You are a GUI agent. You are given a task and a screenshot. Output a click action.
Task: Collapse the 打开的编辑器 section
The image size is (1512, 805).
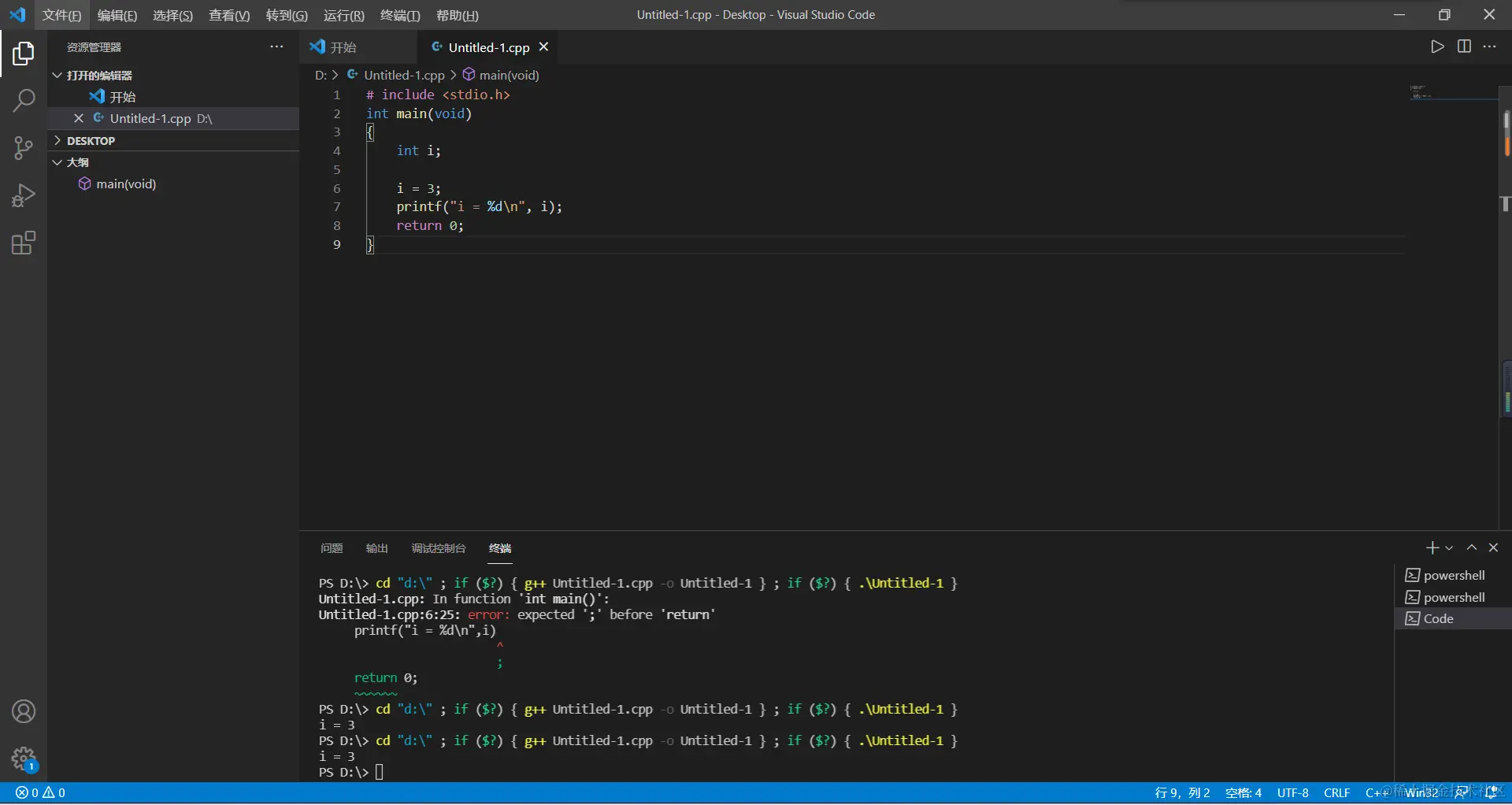173,75
